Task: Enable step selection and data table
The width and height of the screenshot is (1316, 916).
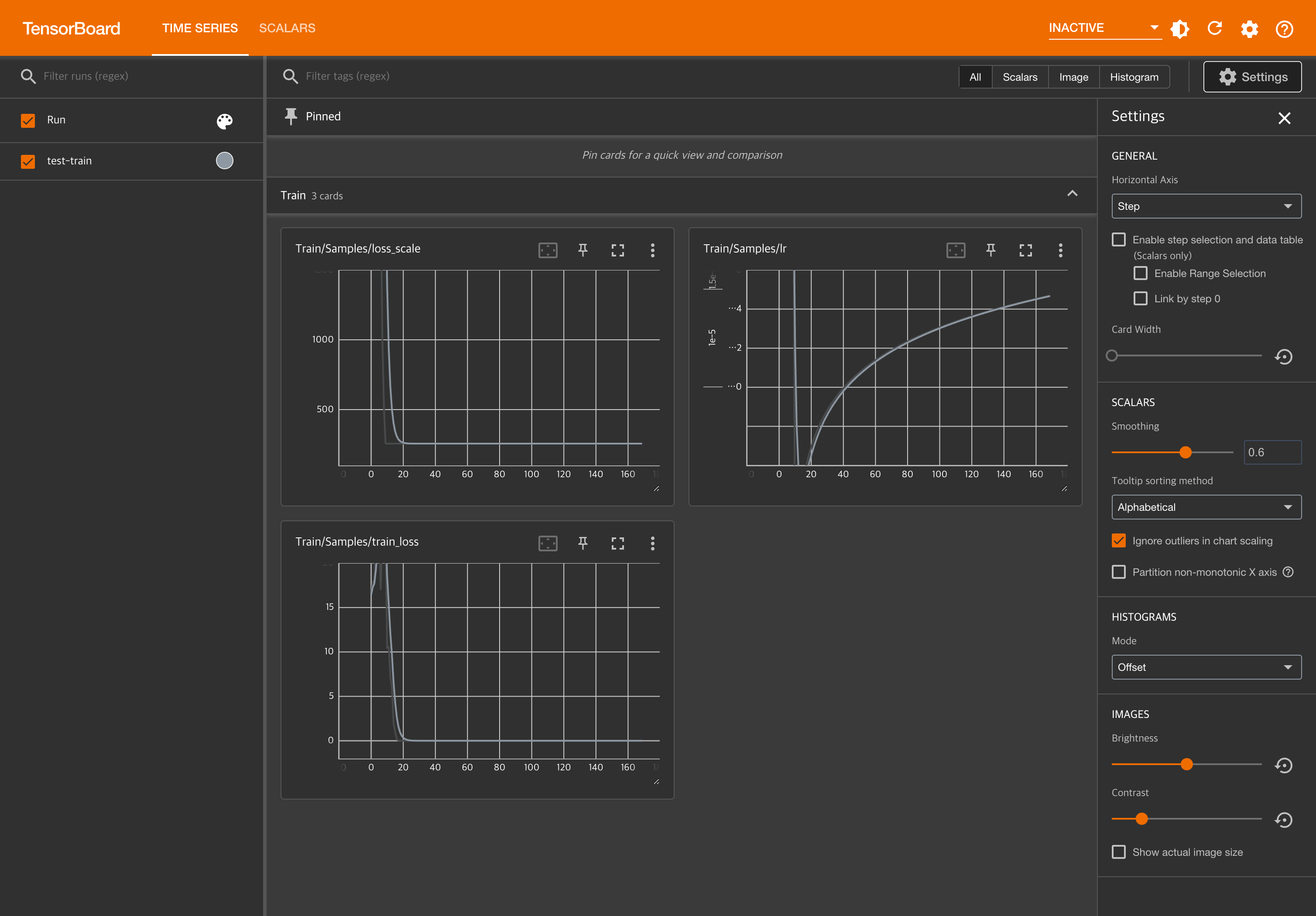Action: point(1118,239)
